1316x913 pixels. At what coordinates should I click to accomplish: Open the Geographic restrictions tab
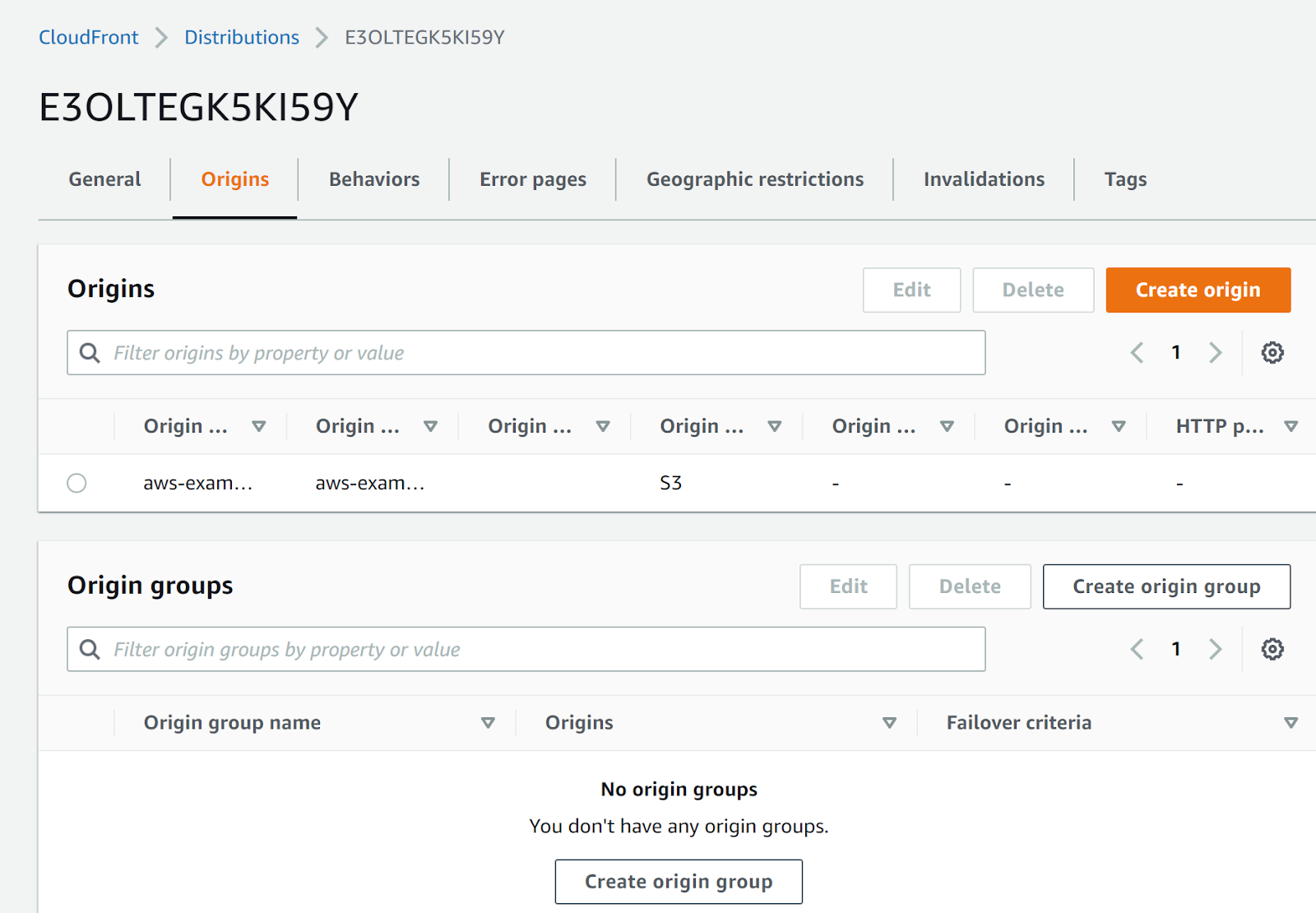click(754, 179)
